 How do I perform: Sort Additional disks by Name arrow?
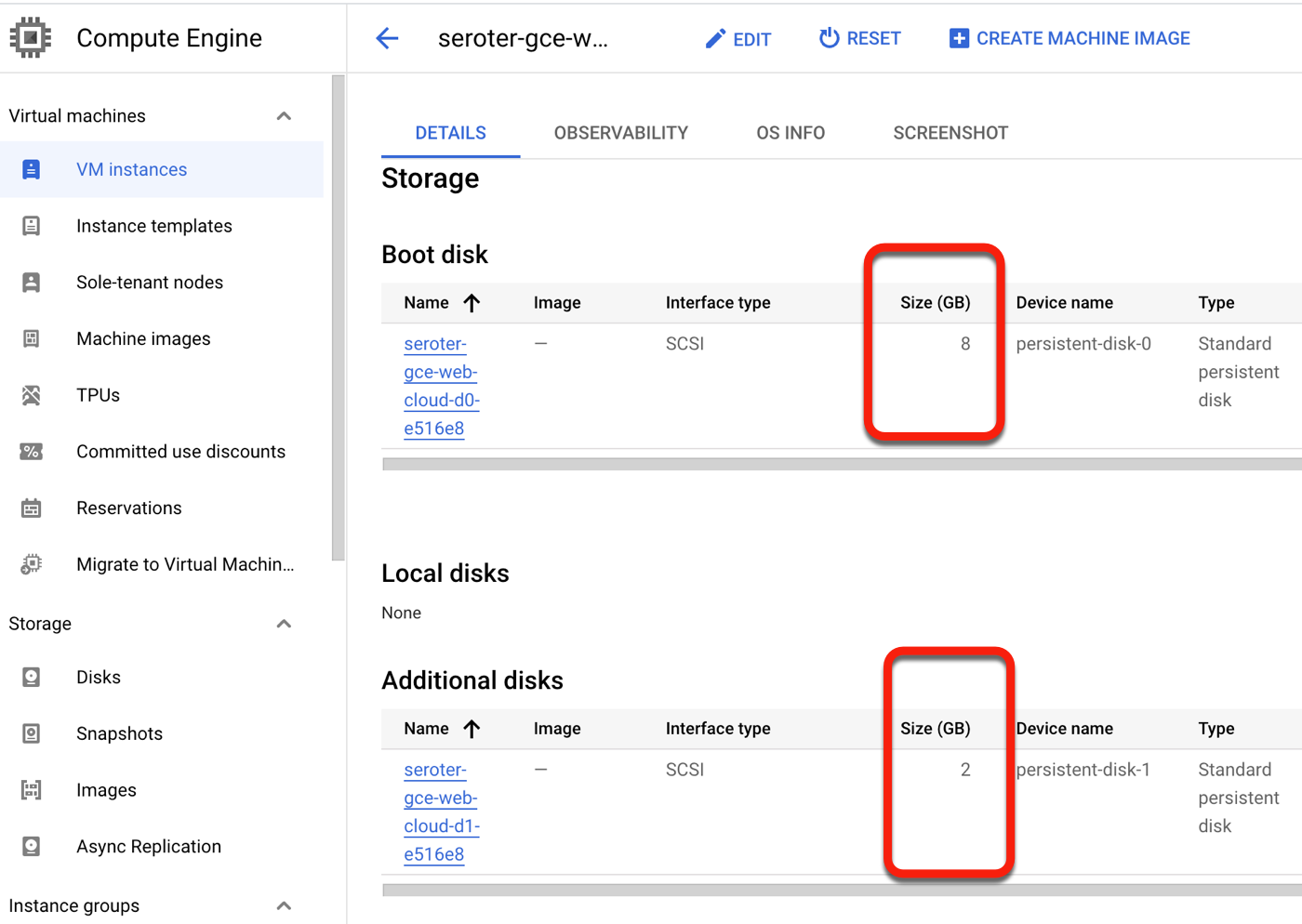pyautogui.click(x=472, y=729)
